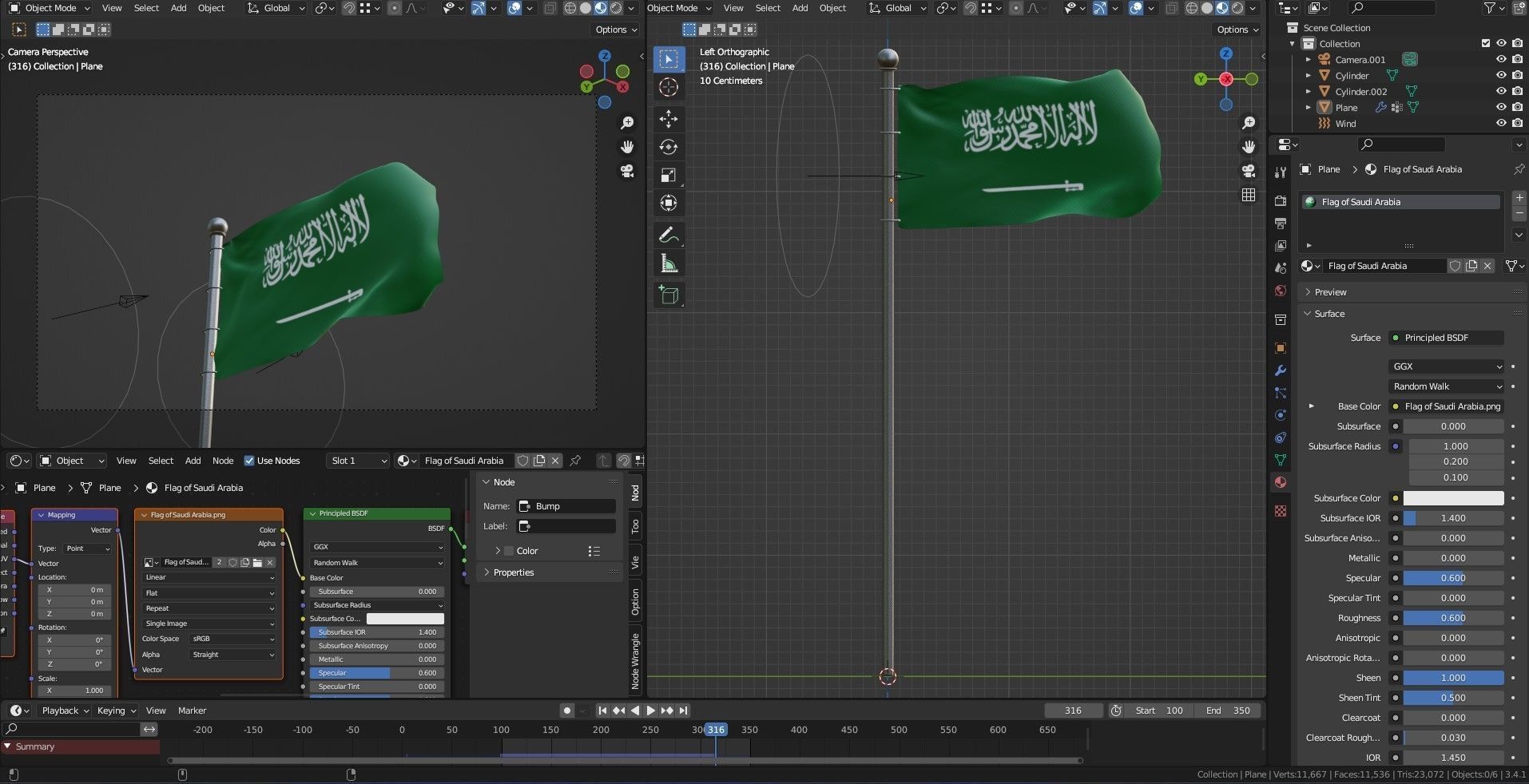Switch to Node Wrangler sidebar tab
The image size is (1529, 784).
635,661
